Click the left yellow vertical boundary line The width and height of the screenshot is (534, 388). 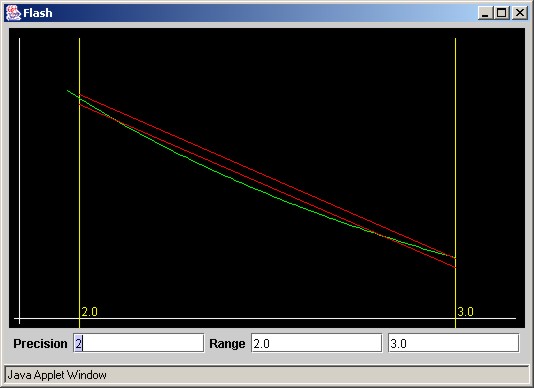79,204
